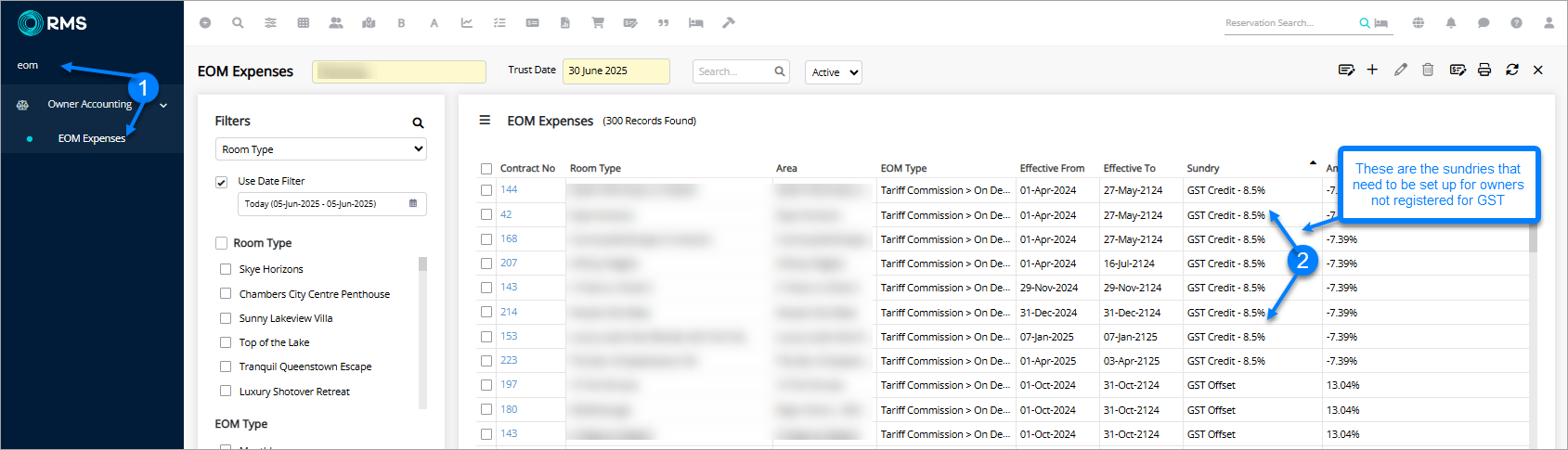Click the Refresh icon in EOM Expenses toolbar

click(1512, 71)
